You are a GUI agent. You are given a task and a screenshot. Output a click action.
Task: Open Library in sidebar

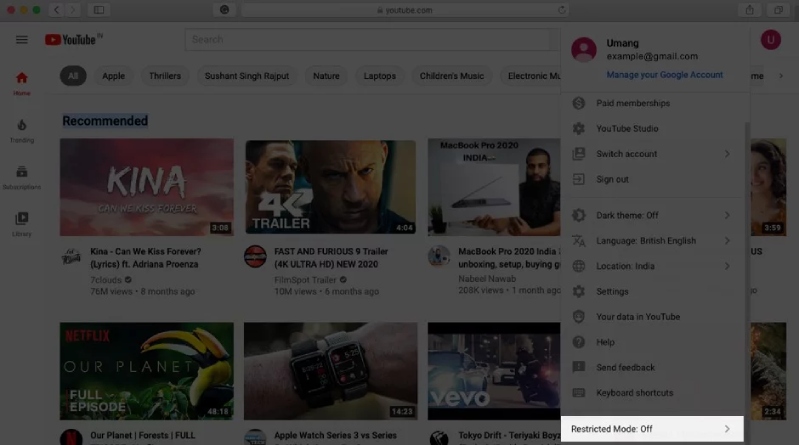(x=21, y=224)
